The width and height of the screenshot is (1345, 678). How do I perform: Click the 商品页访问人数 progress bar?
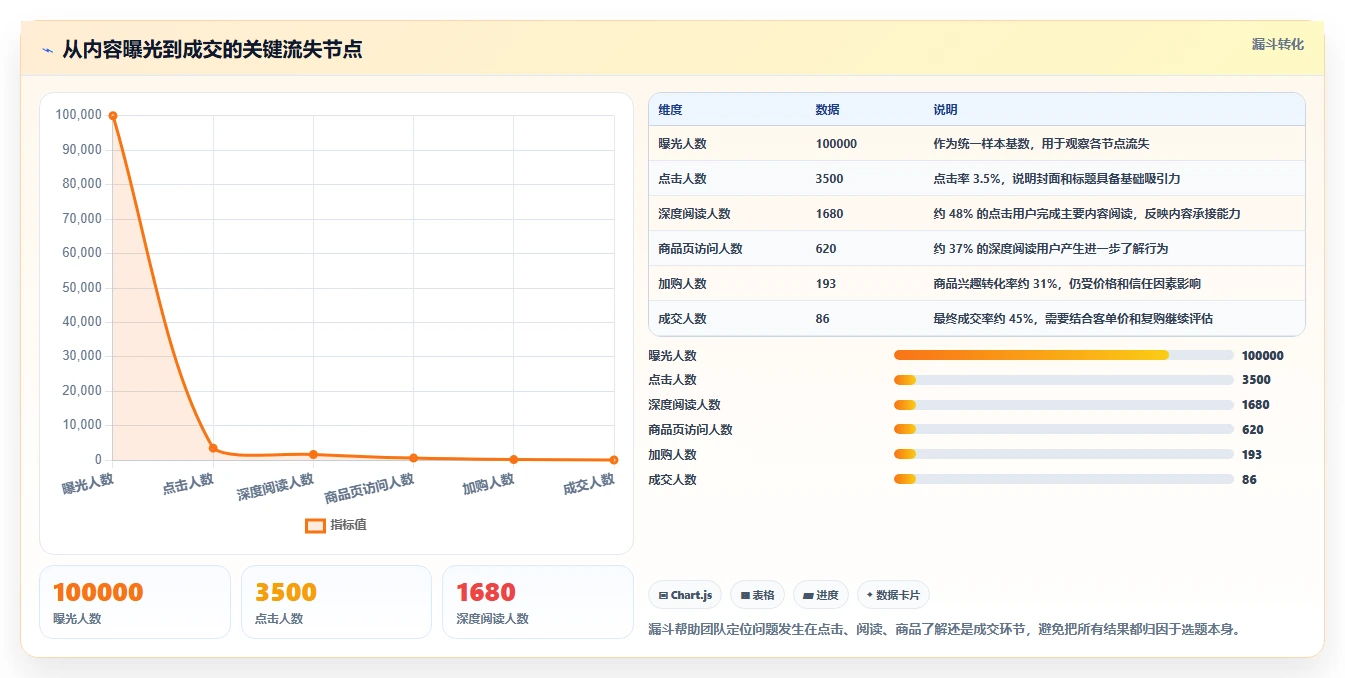(x=1063, y=430)
